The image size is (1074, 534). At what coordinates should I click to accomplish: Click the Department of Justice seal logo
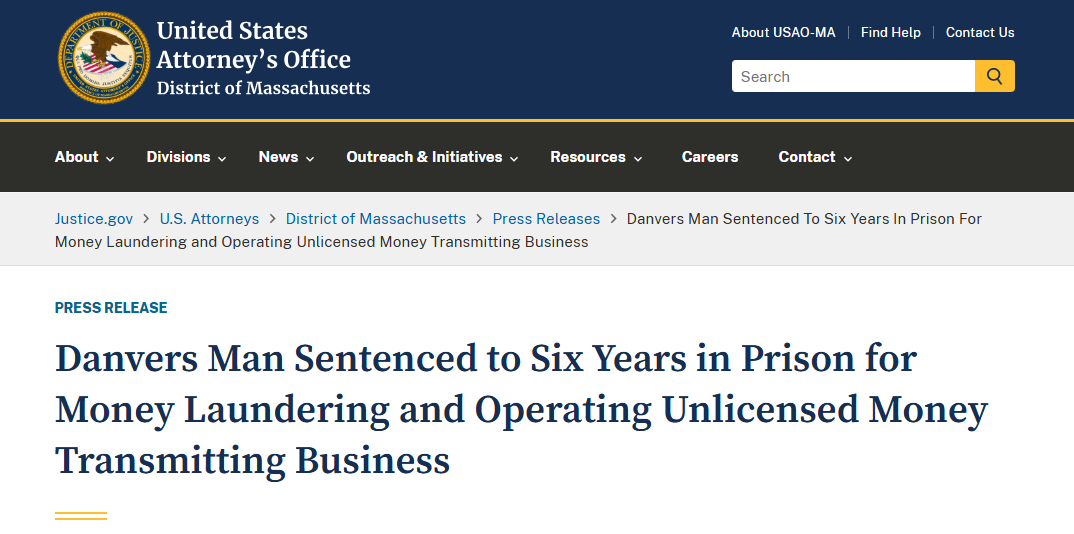(x=103, y=58)
